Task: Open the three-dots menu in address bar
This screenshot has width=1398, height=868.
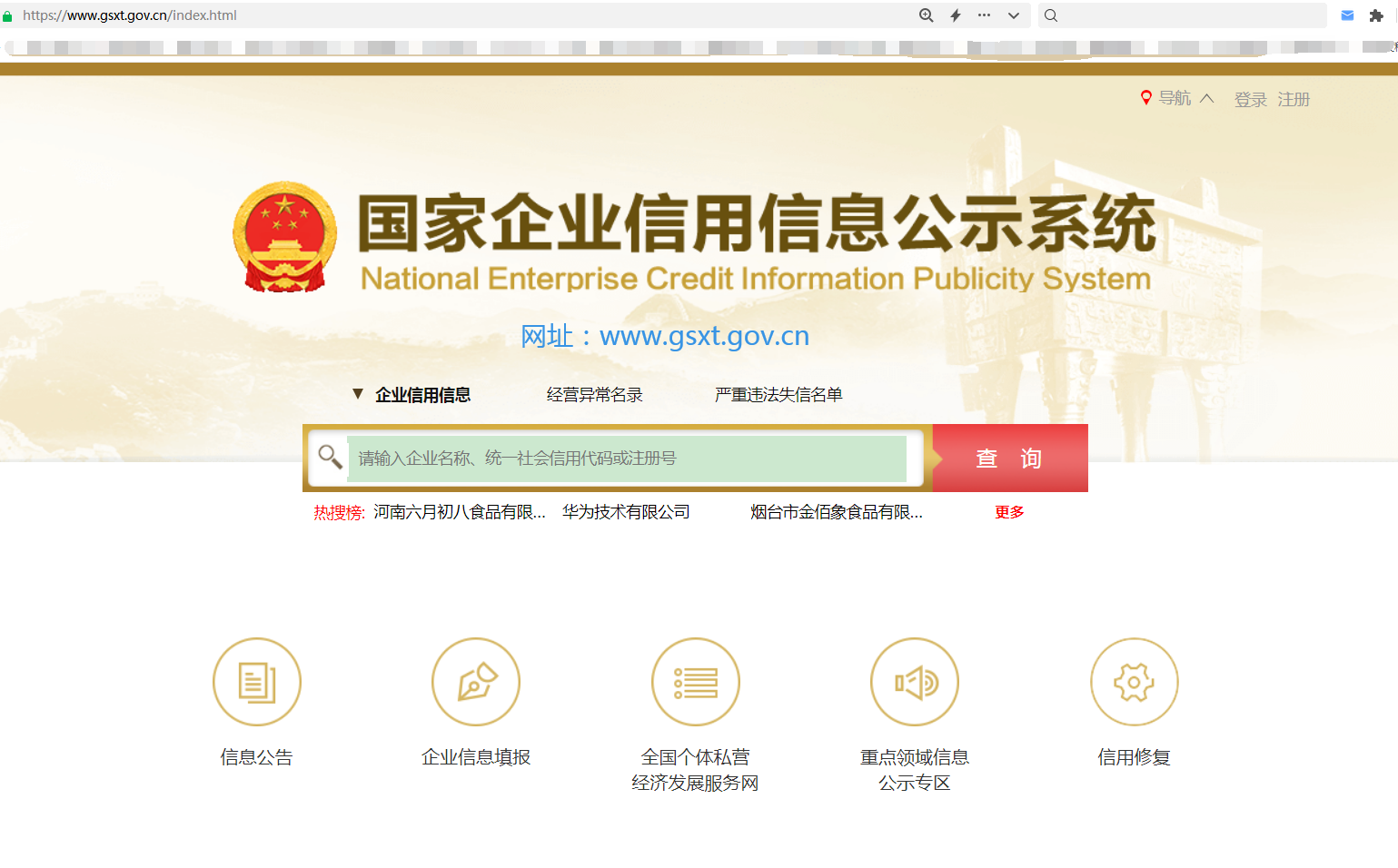Action: 985,15
